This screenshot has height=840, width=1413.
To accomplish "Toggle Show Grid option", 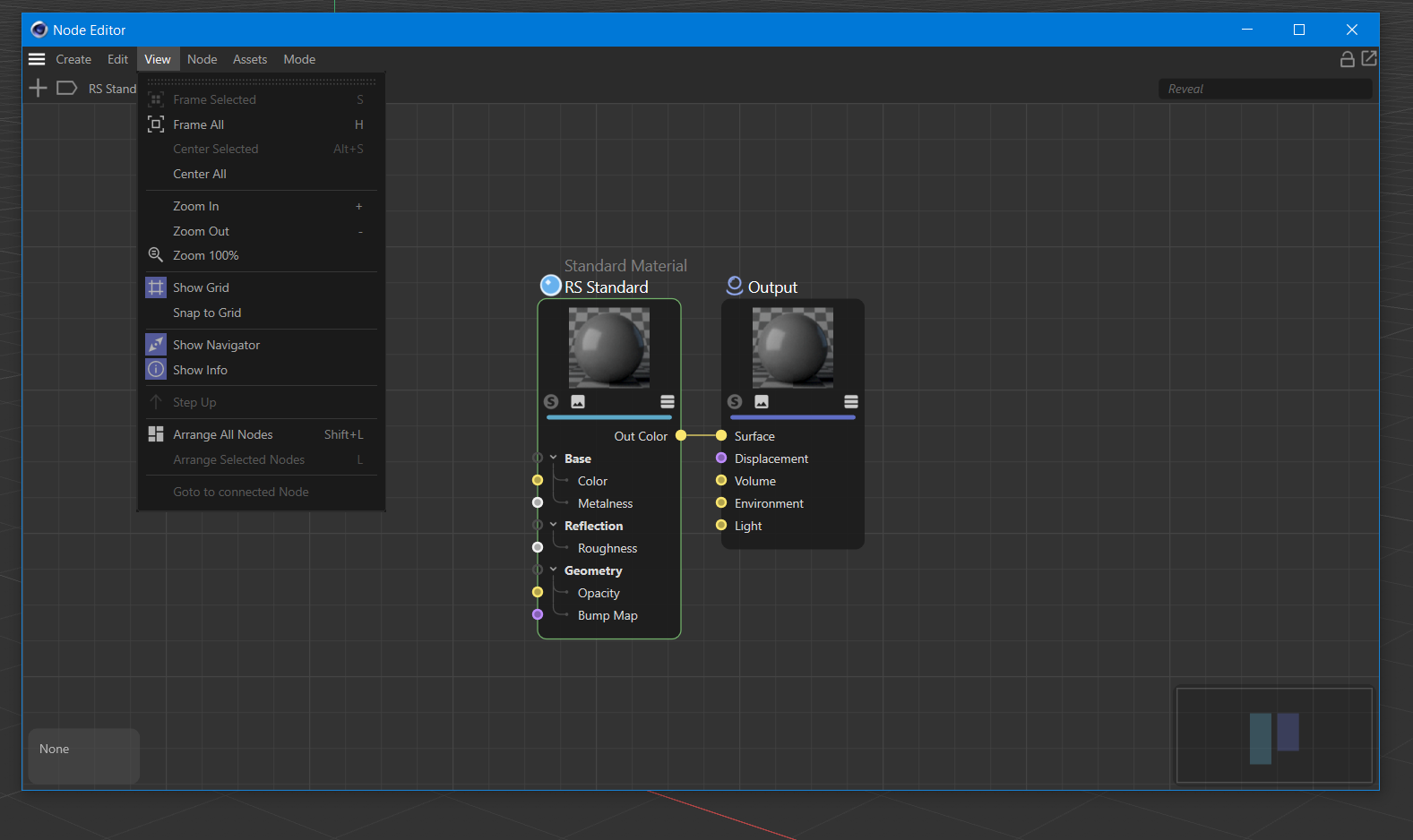I will (x=261, y=287).
